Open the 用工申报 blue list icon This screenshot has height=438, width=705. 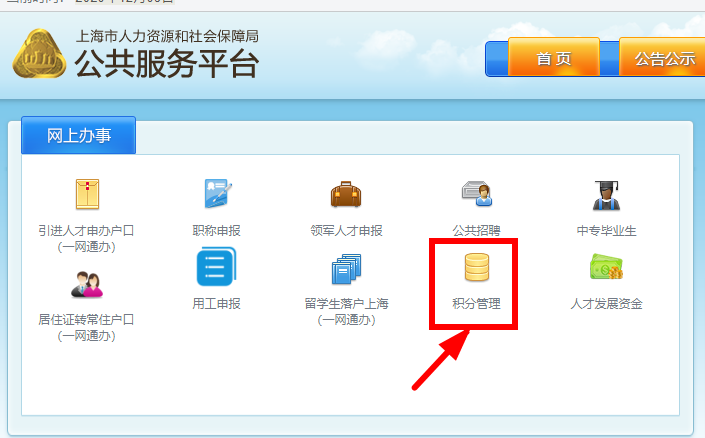[216, 267]
